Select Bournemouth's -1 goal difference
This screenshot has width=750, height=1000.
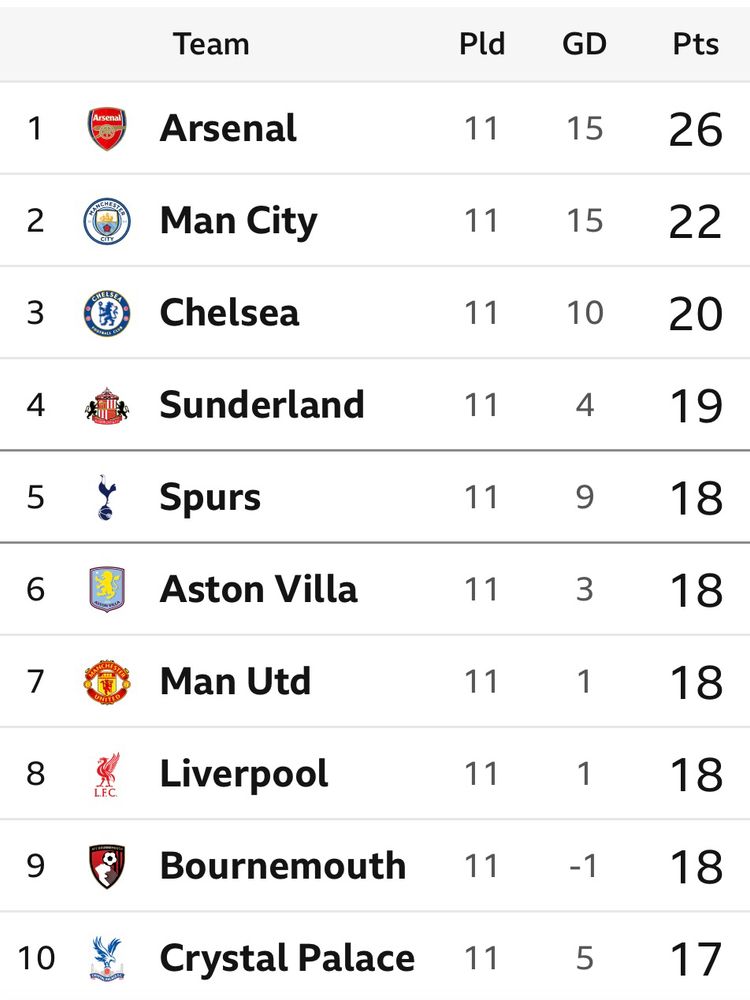(584, 866)
